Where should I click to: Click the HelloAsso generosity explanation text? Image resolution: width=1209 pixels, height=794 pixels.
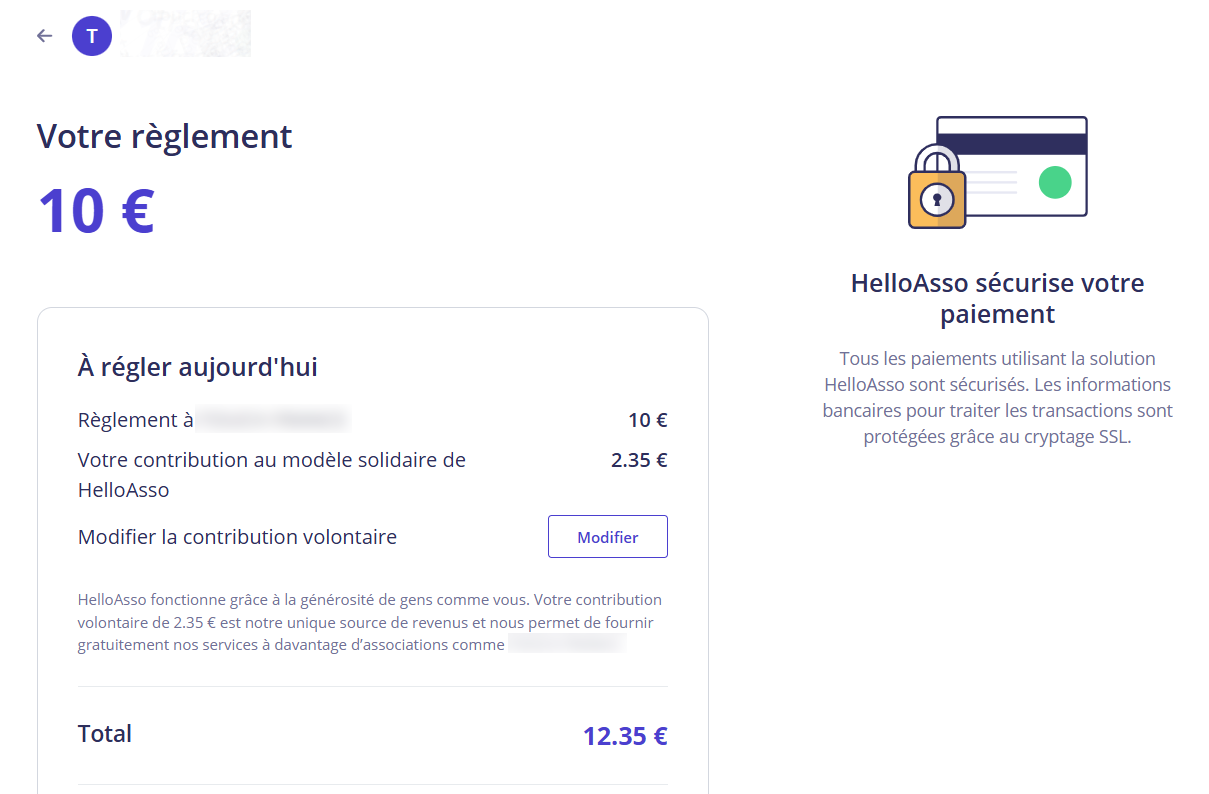pos(370,622)
